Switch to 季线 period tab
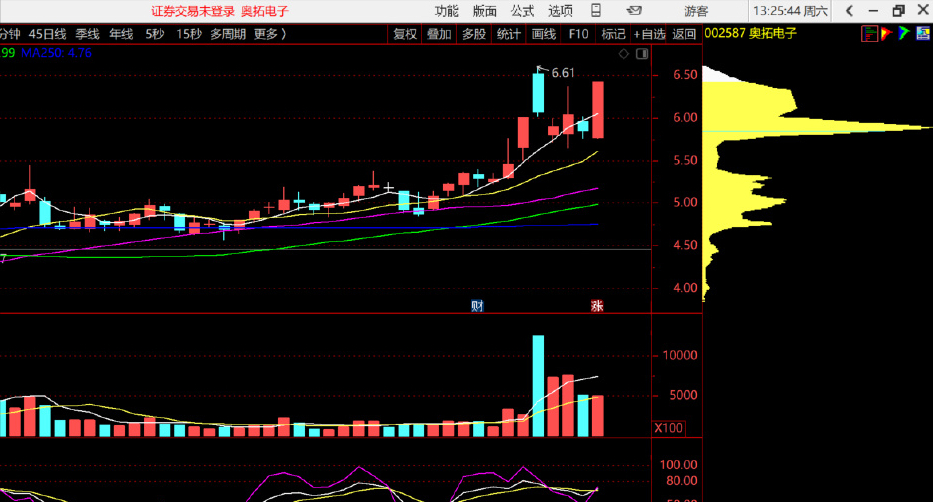933x502 pixels. (x=87, y=34)
